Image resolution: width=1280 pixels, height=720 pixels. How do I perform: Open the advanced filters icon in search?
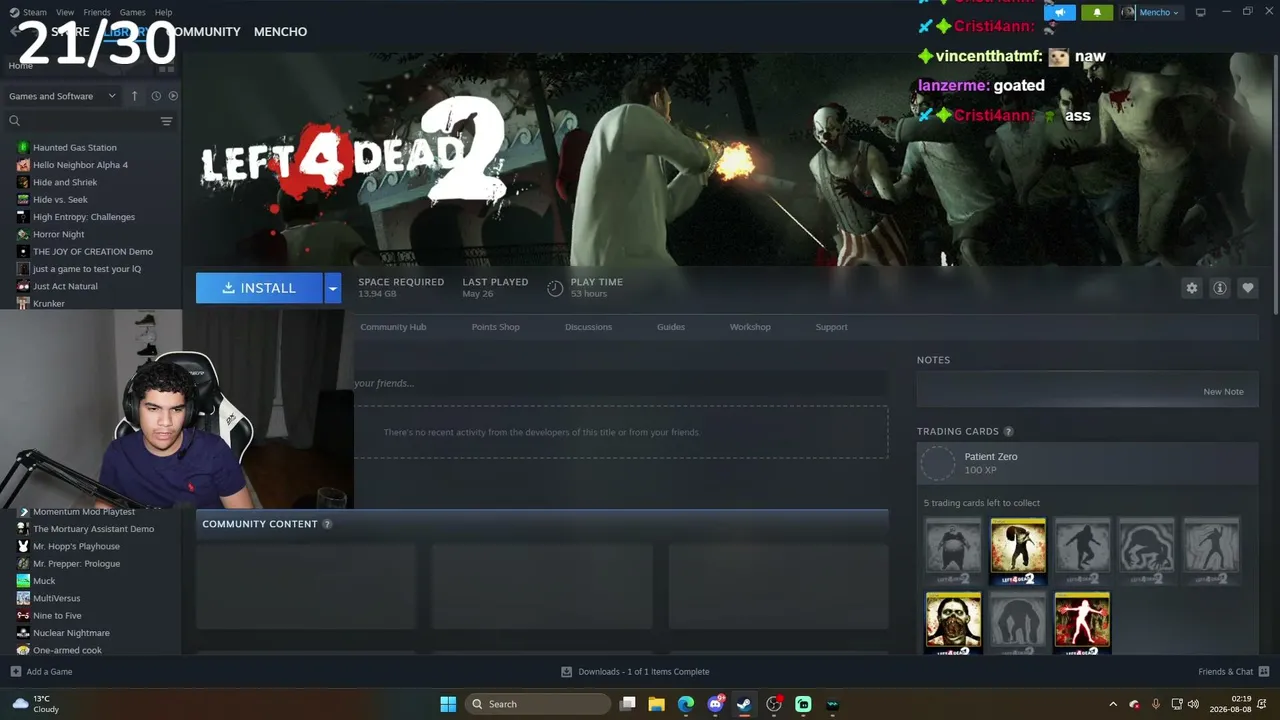click(x=166, y=121)
